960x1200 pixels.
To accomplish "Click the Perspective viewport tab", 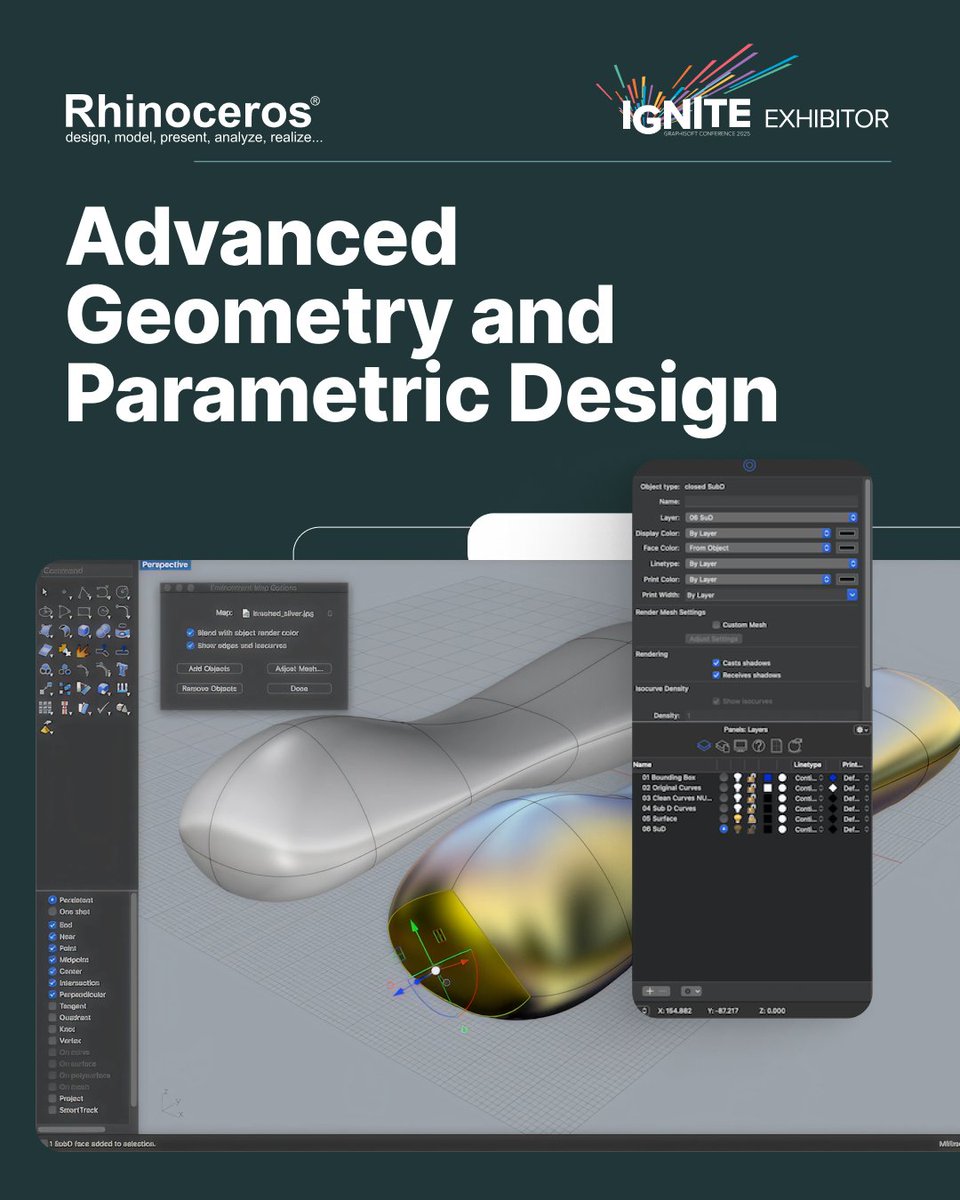I will (x=165, y=564).
